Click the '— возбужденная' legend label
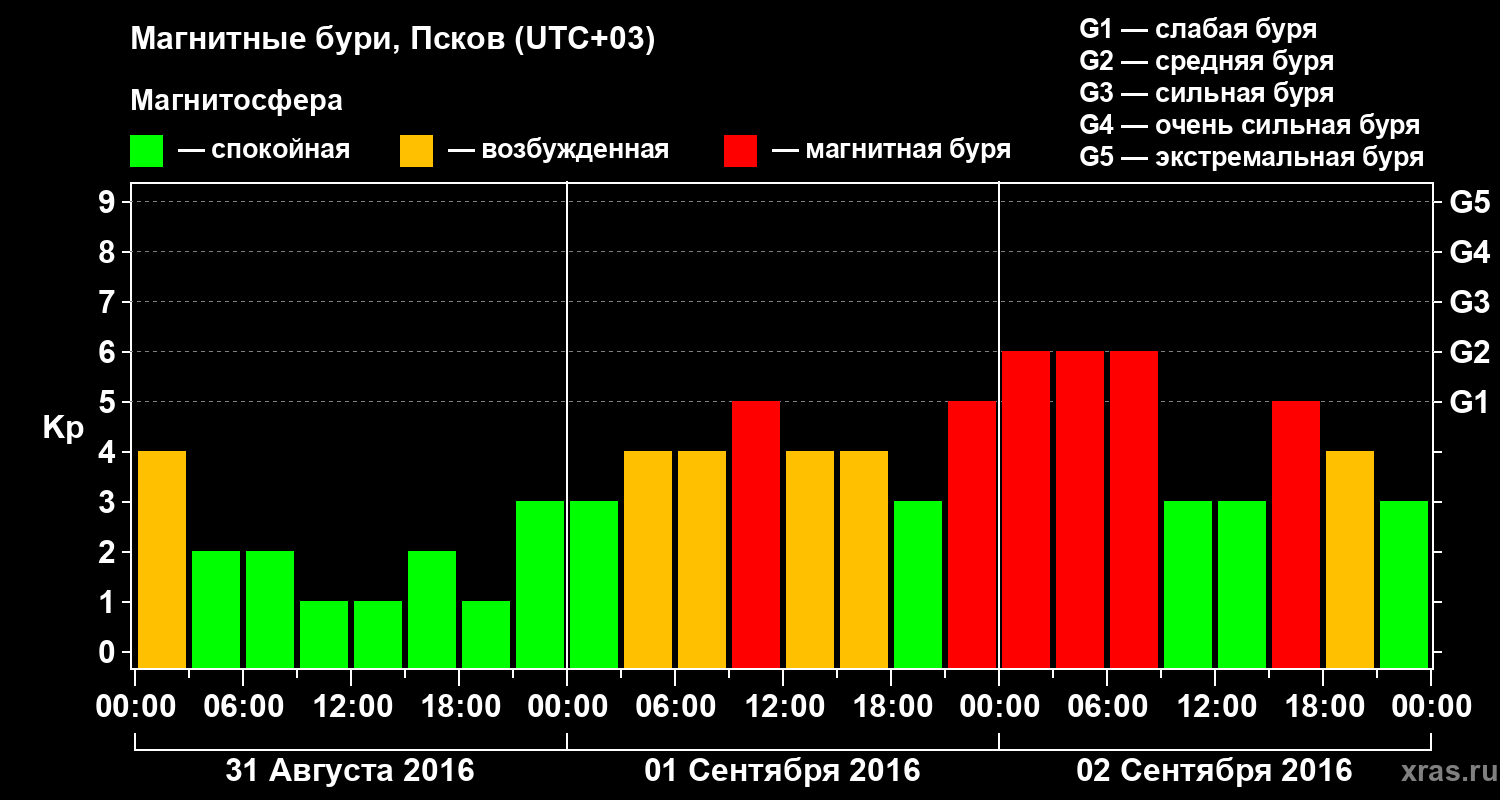This screenshot has height=800, width=1500. (x=558, y=150)
